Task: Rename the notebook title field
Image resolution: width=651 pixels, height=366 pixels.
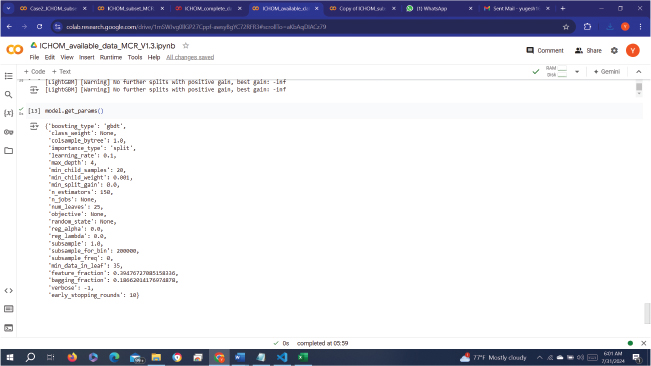Action: [107, 46]
